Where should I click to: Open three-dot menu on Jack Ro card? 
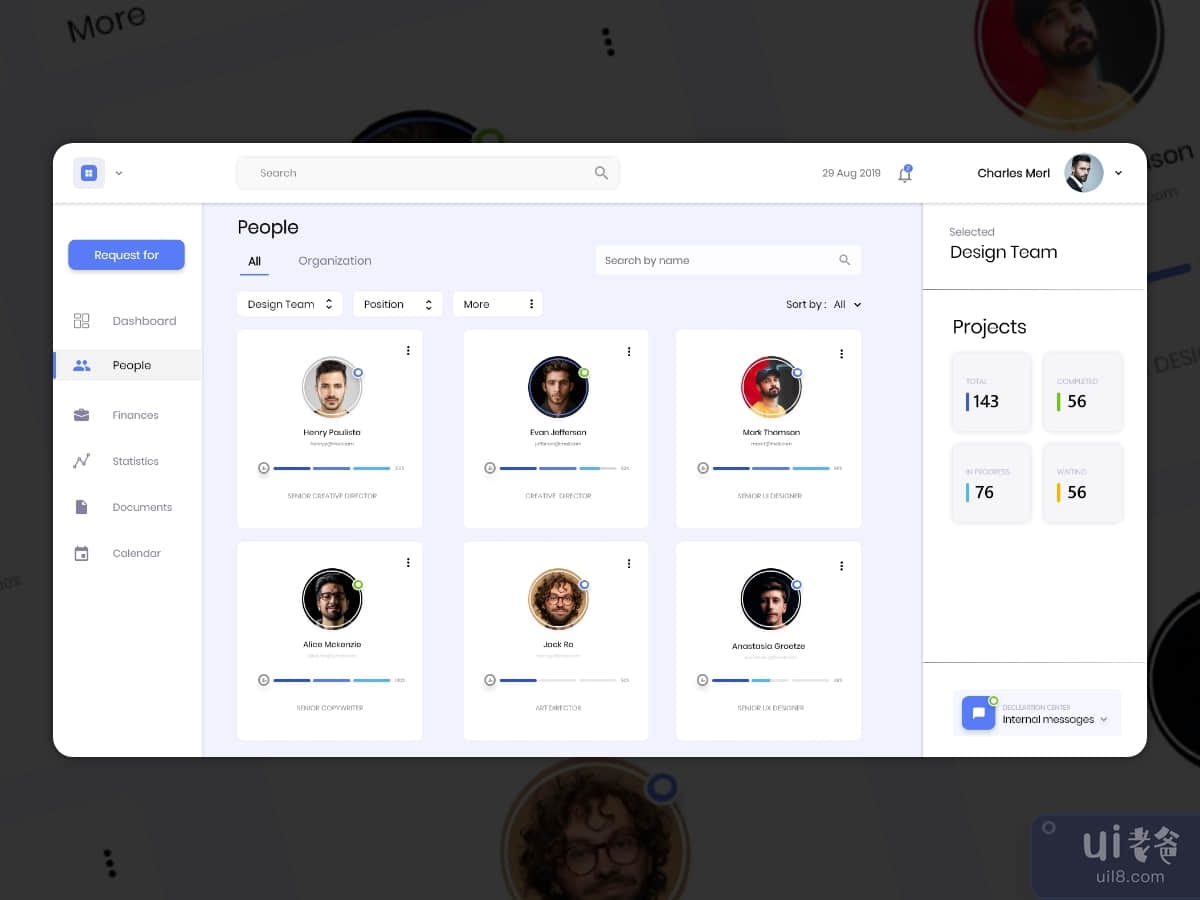[629, 563]
